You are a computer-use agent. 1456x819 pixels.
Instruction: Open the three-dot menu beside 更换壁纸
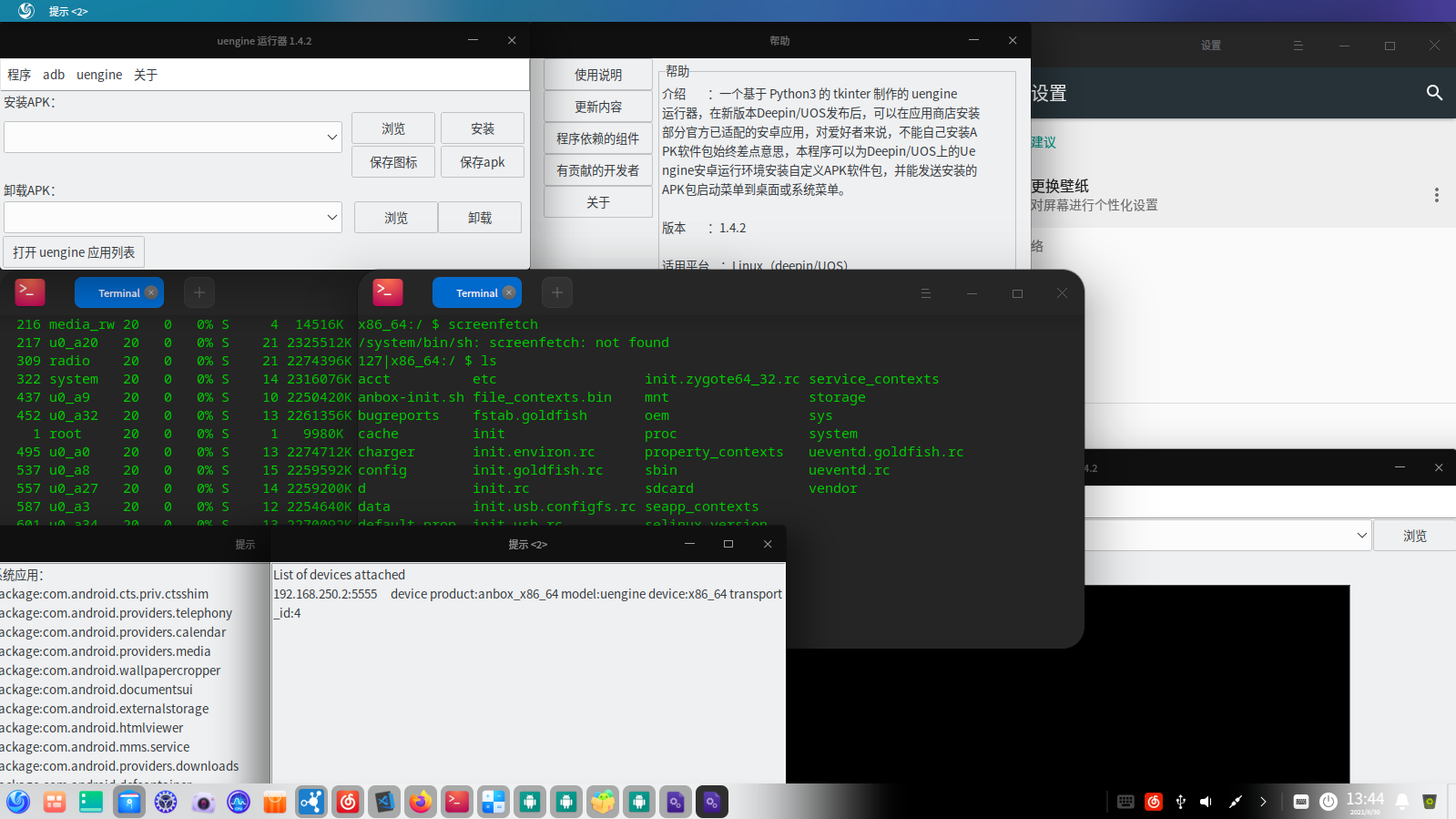1437,195
